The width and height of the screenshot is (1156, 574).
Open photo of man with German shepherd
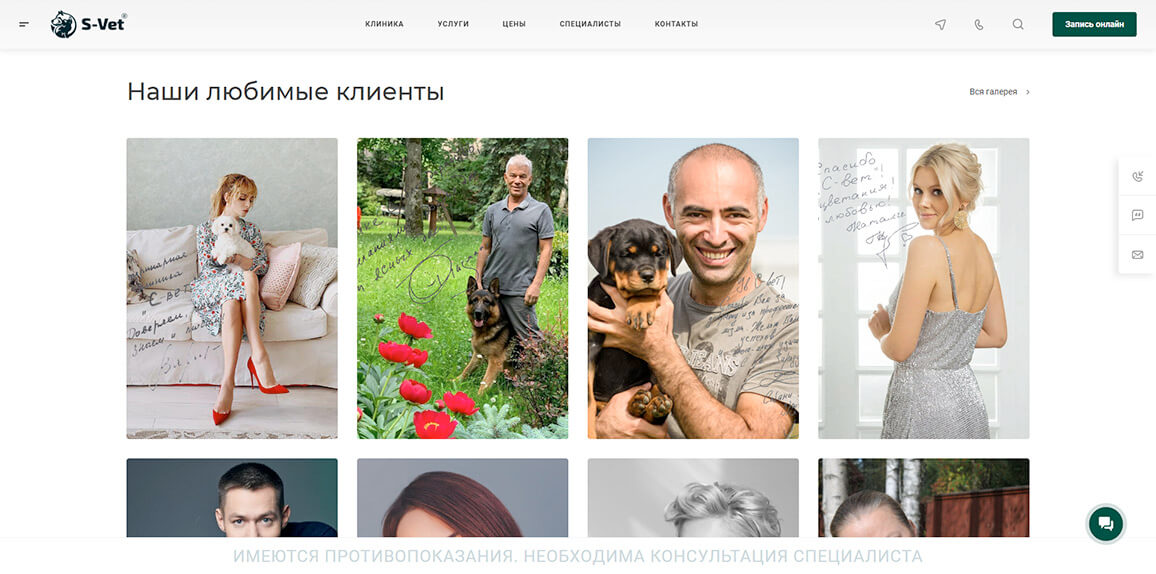click(x=462, y=288)
